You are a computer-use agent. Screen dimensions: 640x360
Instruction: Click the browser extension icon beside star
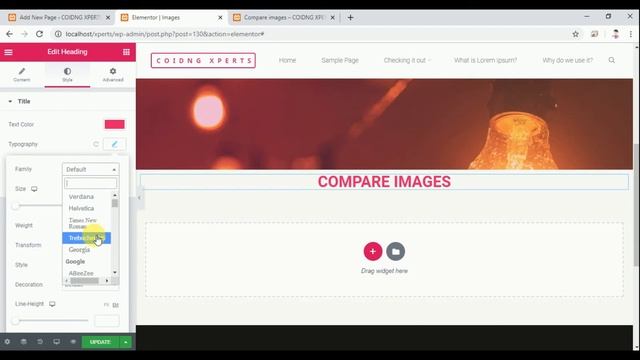(594, 34)
